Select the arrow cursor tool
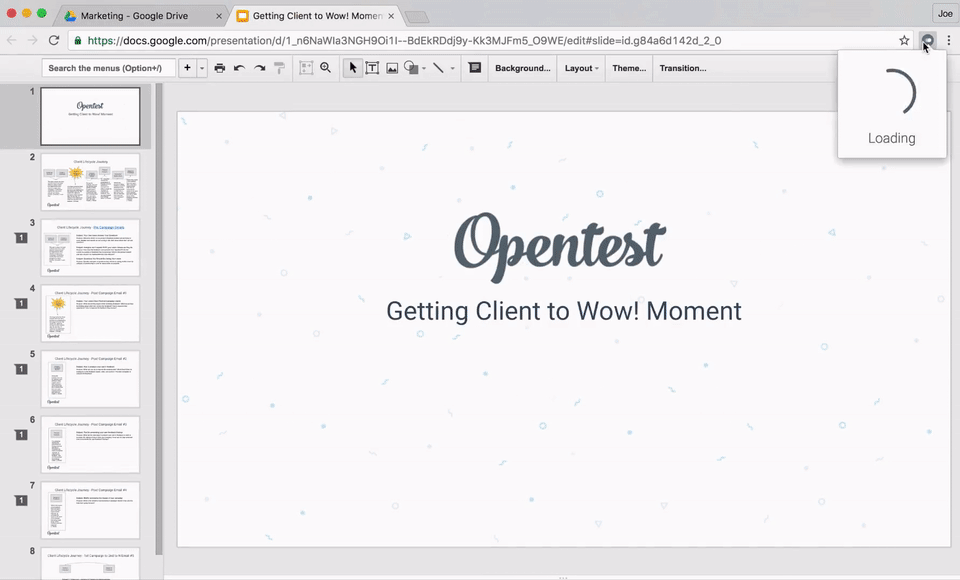Screen dimensions: 960x580 click(353, 68)
